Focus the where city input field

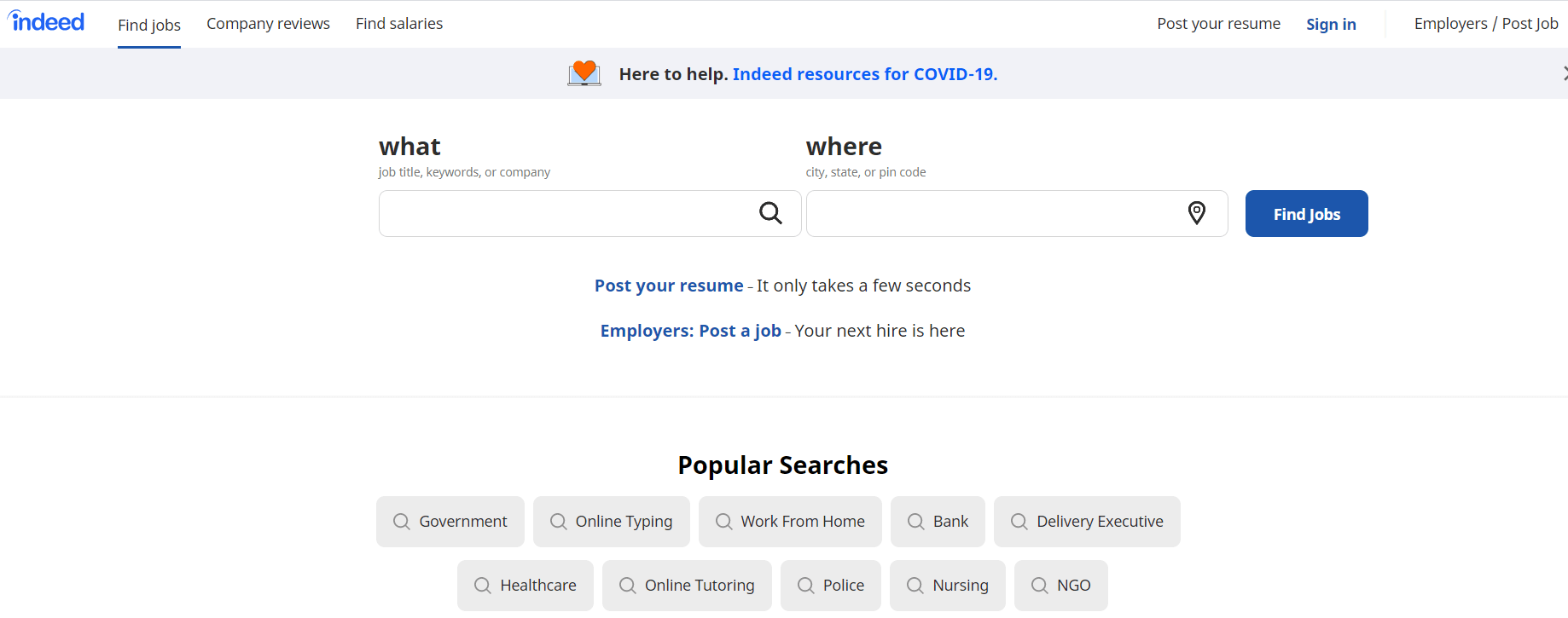1017,213
